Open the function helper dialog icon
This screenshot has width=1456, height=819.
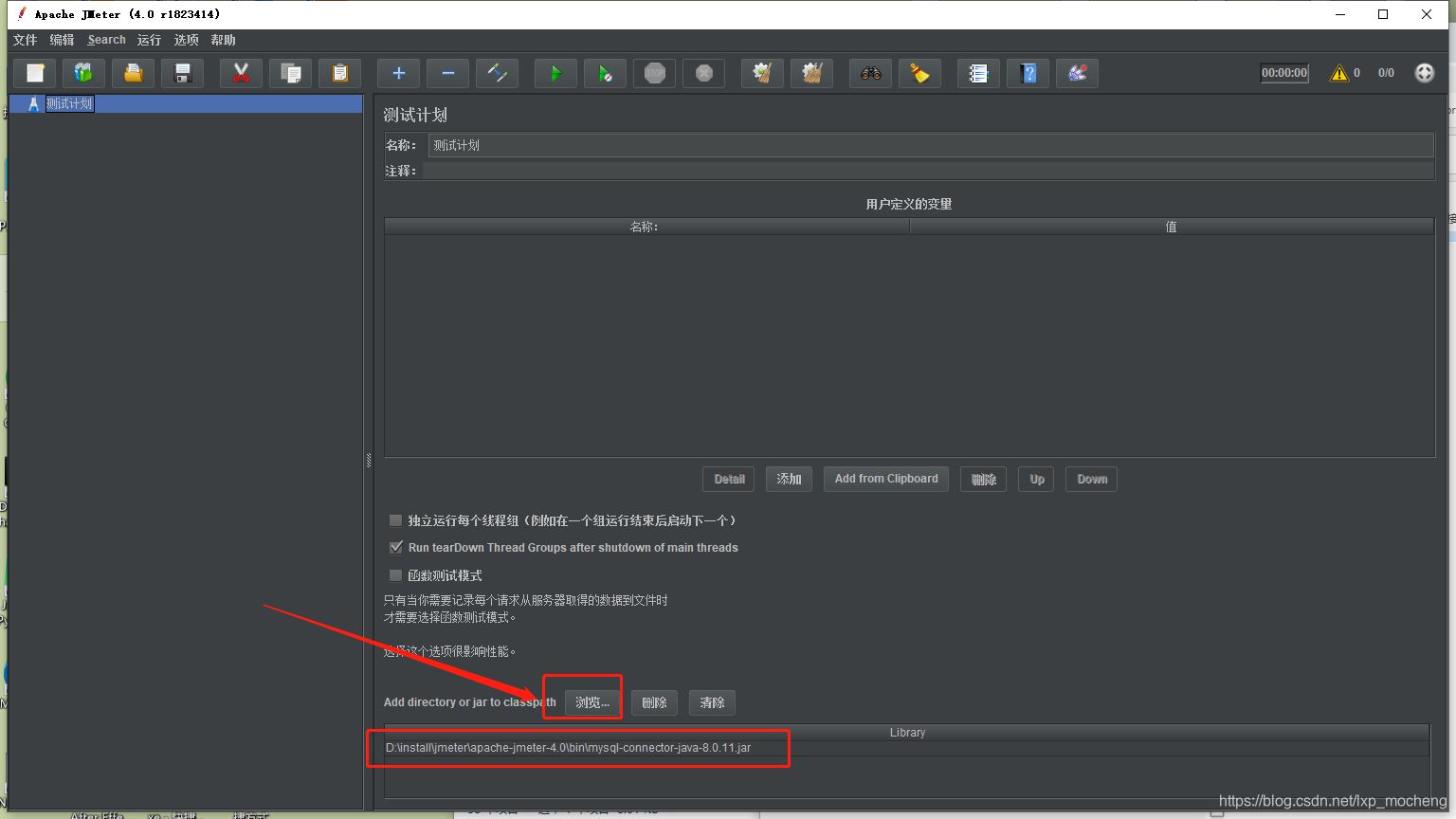(x=979, y=73)
